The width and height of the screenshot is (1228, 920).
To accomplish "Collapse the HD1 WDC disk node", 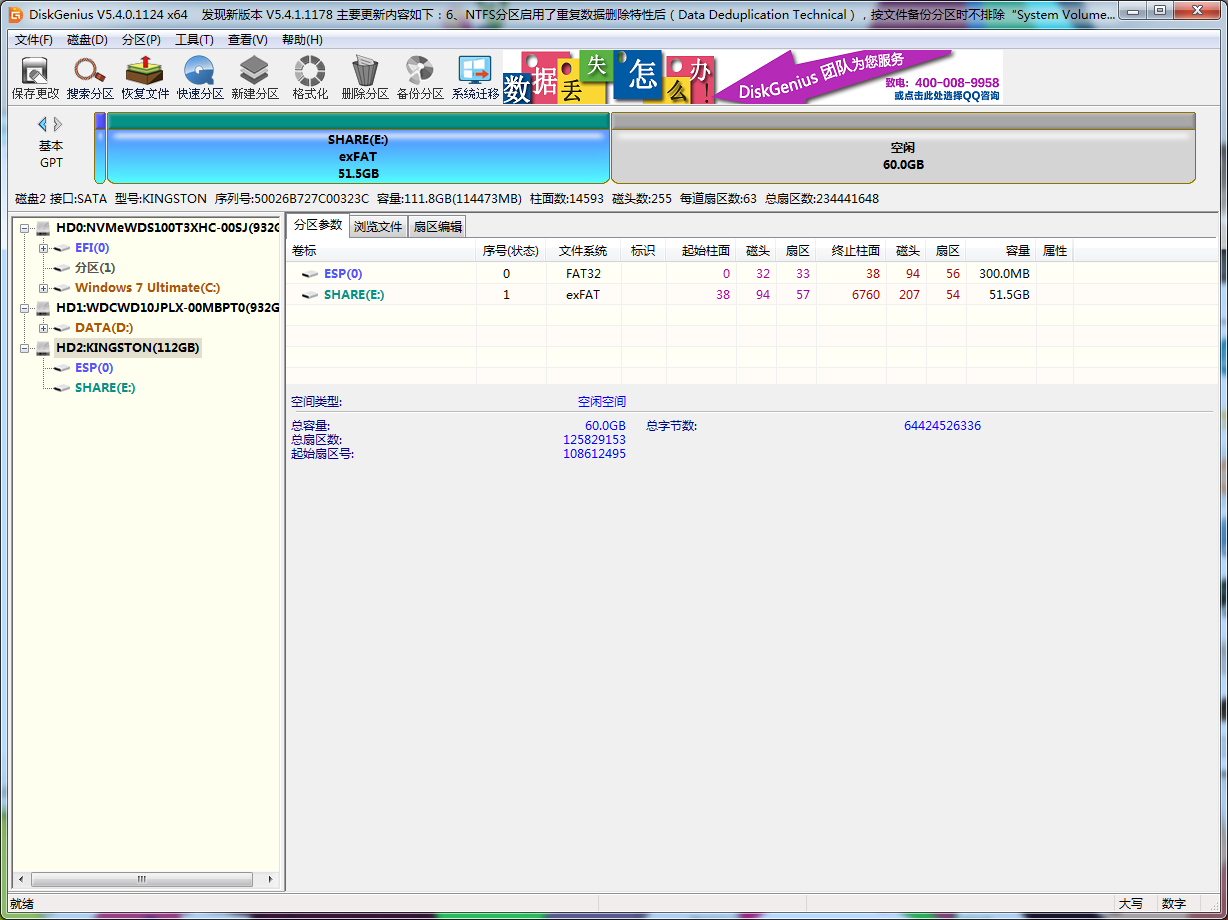I will 24,308.
